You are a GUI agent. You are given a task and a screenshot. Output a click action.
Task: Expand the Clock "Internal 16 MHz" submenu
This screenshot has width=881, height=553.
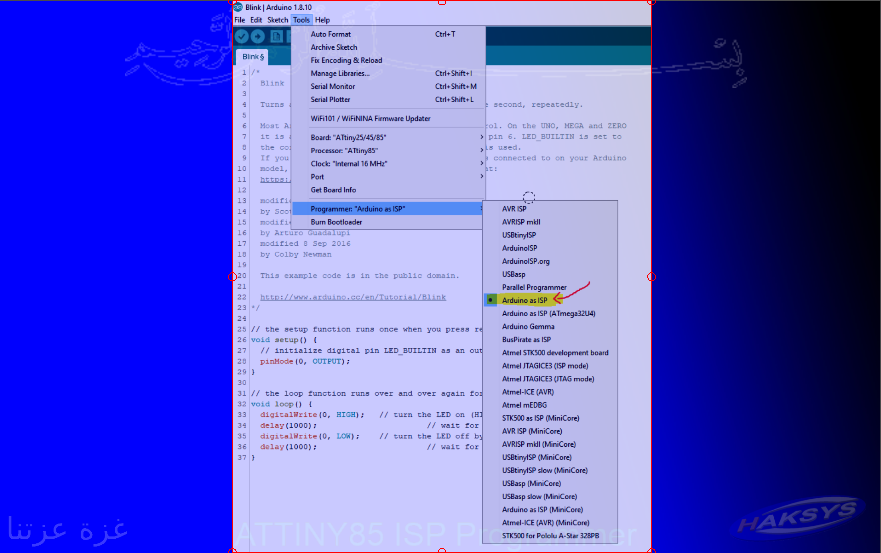click(x=388, y=164)
